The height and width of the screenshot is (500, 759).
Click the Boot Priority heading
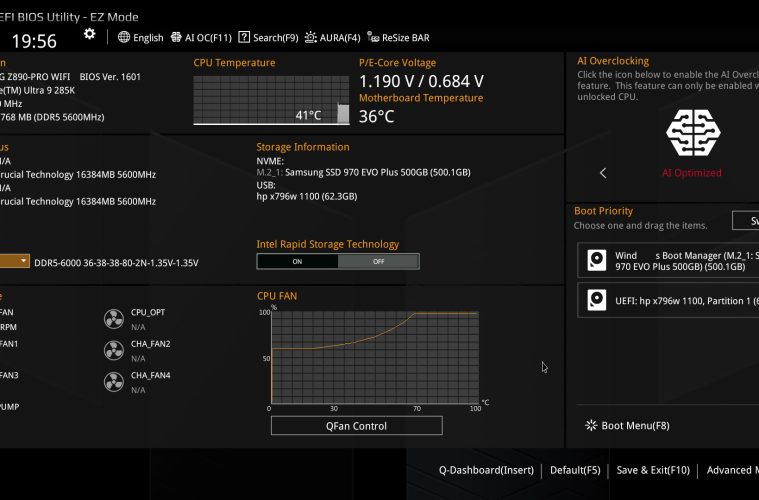(604, 211)
